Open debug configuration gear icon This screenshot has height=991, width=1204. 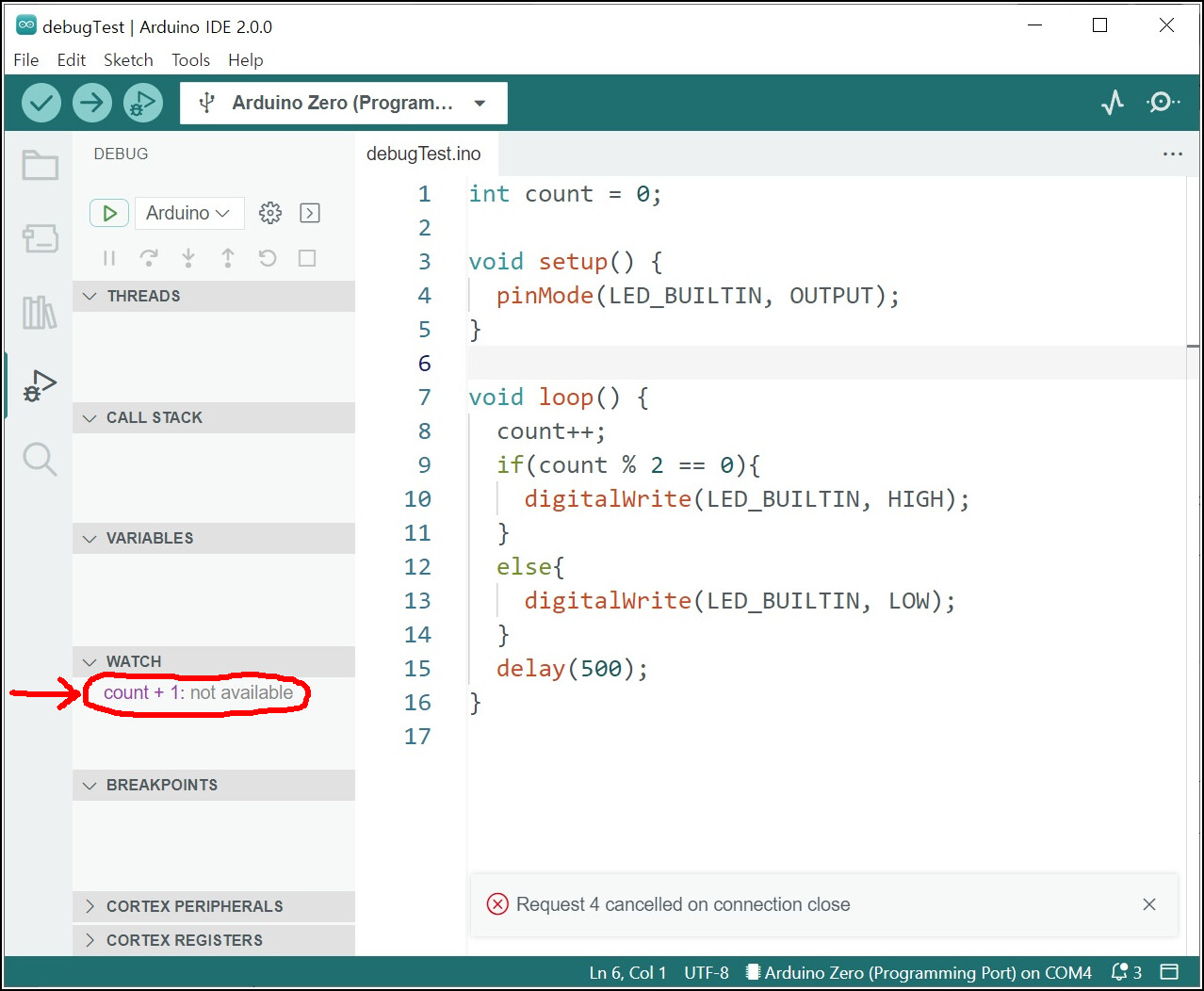point(270,213)
